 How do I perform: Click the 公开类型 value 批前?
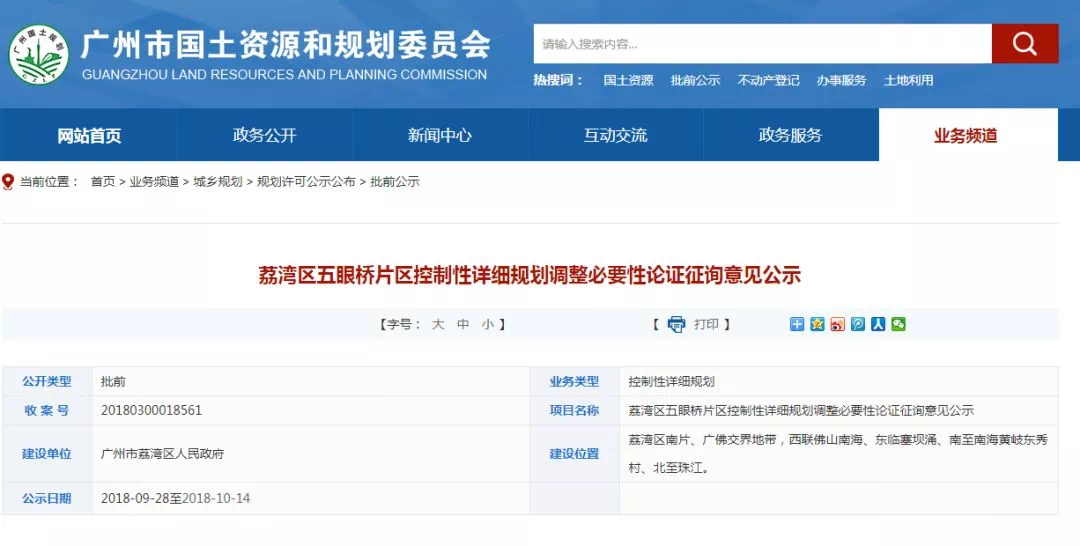pos(113,381)
